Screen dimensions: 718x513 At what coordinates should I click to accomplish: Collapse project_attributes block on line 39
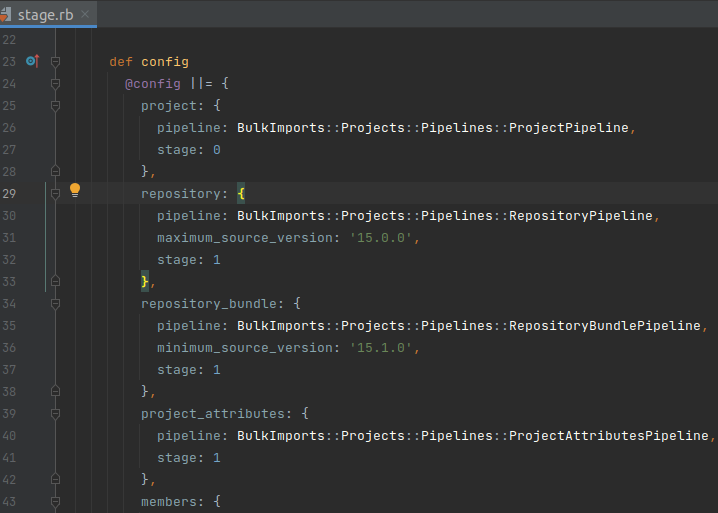point(56,414)
